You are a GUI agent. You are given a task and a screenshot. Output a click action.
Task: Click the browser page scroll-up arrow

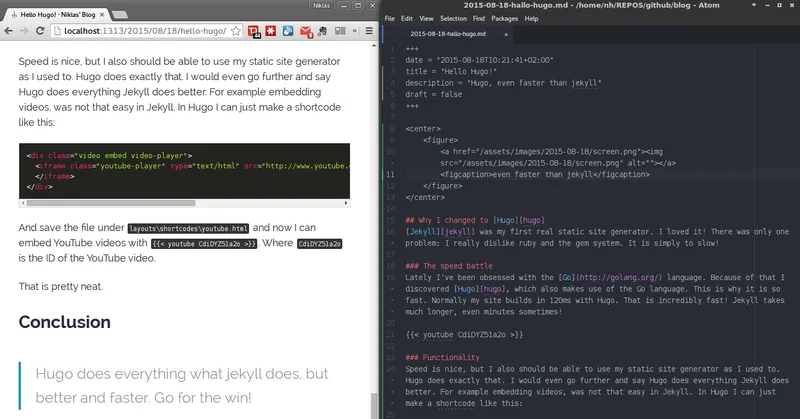[x=374, y=45]
